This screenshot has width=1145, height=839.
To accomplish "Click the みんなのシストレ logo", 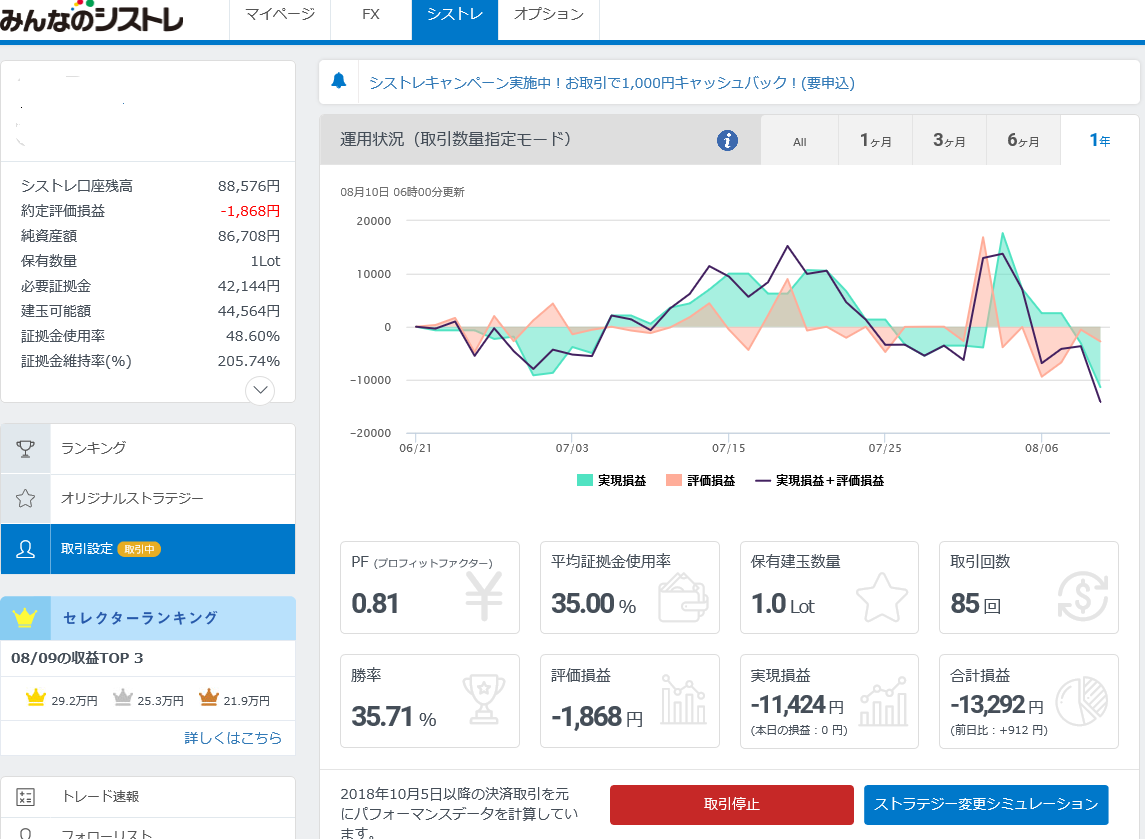I will [x=92, y=18].
